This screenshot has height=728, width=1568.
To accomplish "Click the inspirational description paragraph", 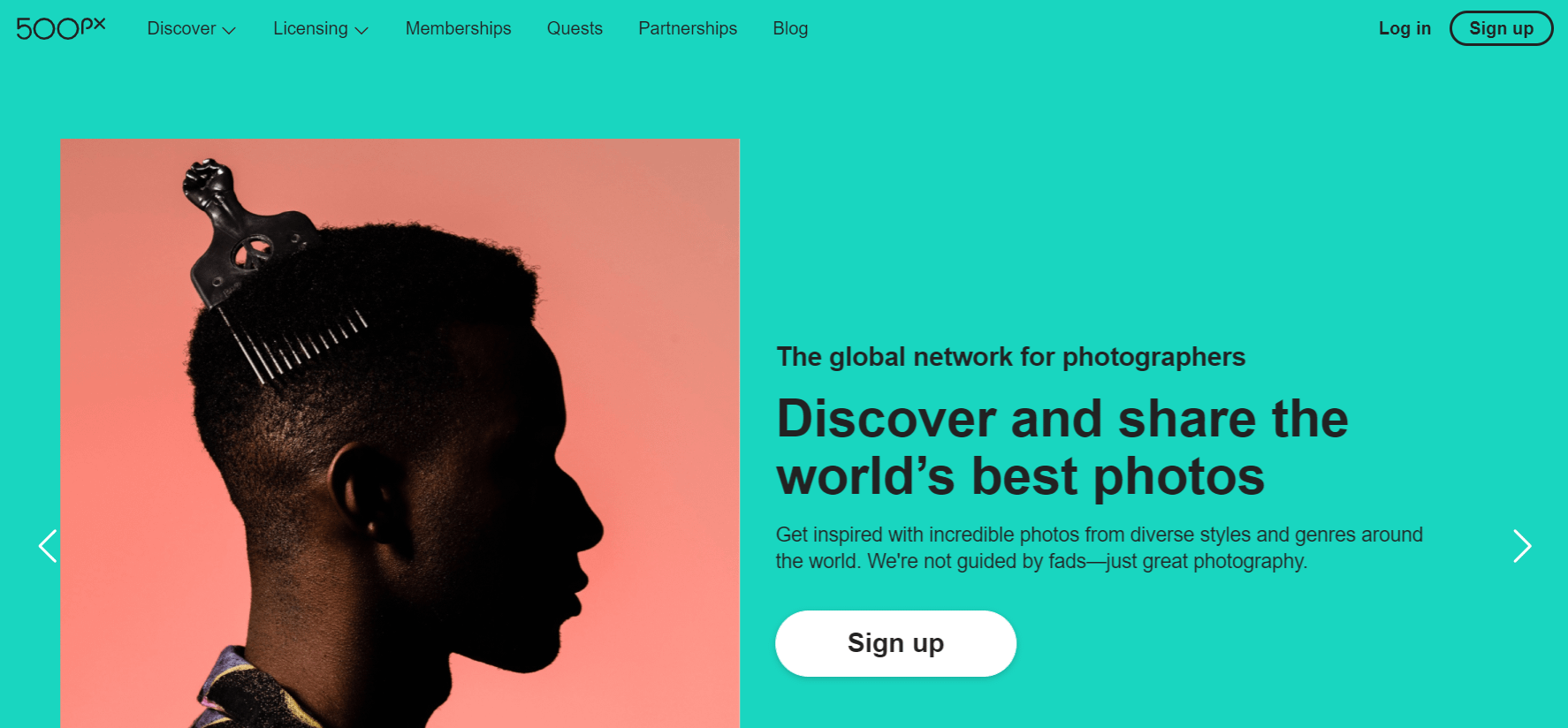I will 1098,548.
